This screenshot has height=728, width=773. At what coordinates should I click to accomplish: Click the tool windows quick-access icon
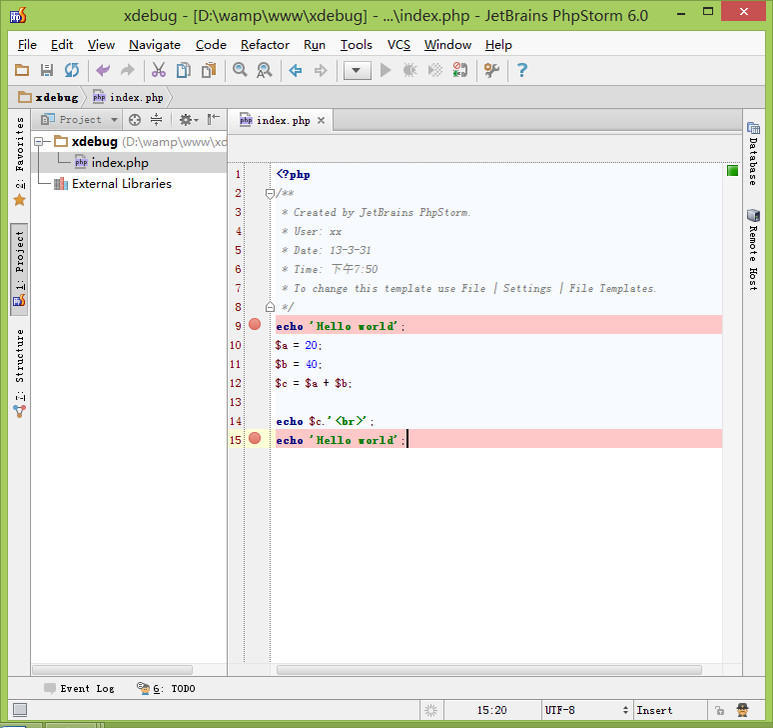point(20,710)
